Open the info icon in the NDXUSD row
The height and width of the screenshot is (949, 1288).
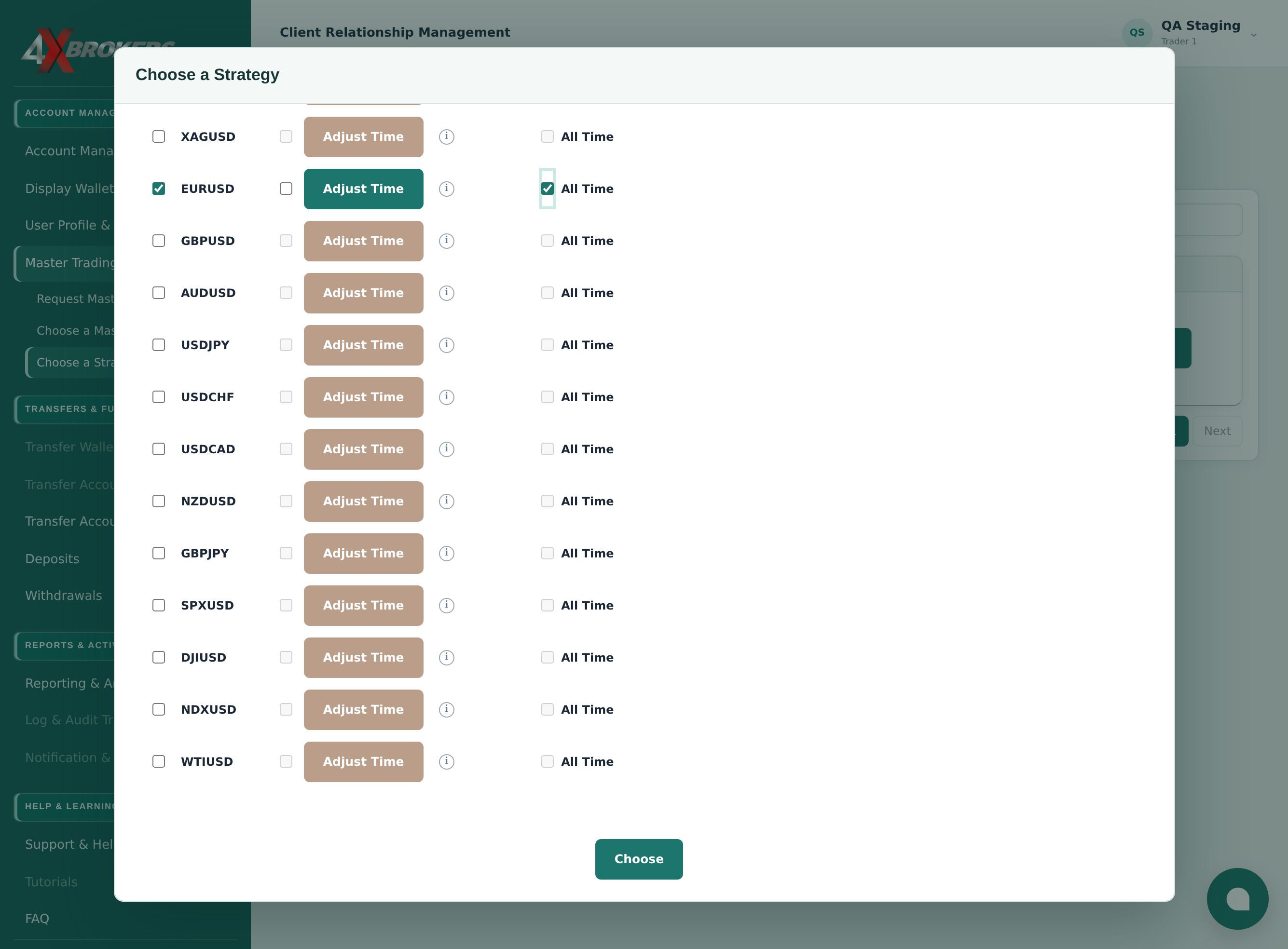tap(446, 709)
